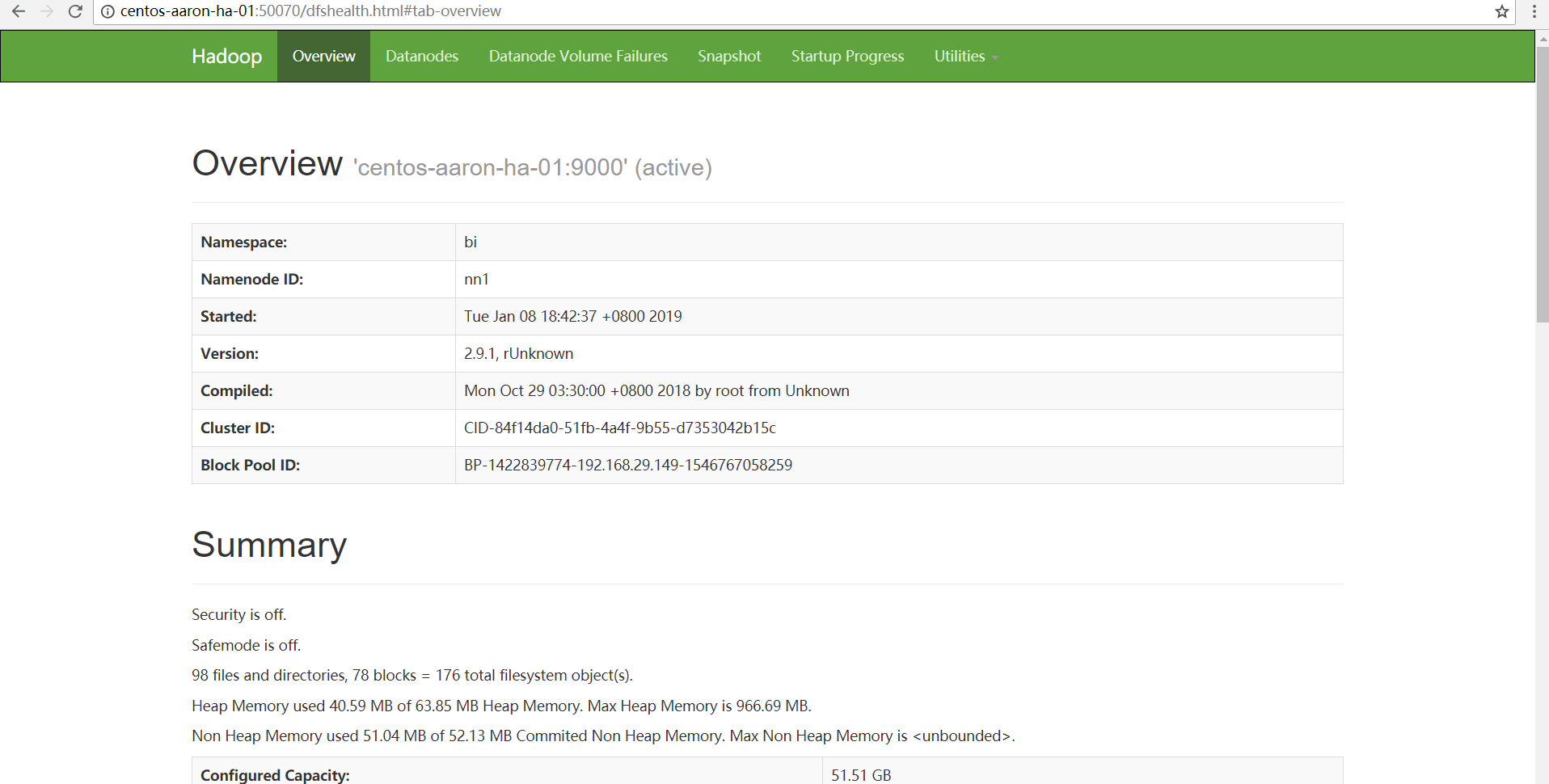Image resolution: width=1549 pixels, height=784 pixels.
Task: Click the Hadoop brand link
Action: [226, 56]
